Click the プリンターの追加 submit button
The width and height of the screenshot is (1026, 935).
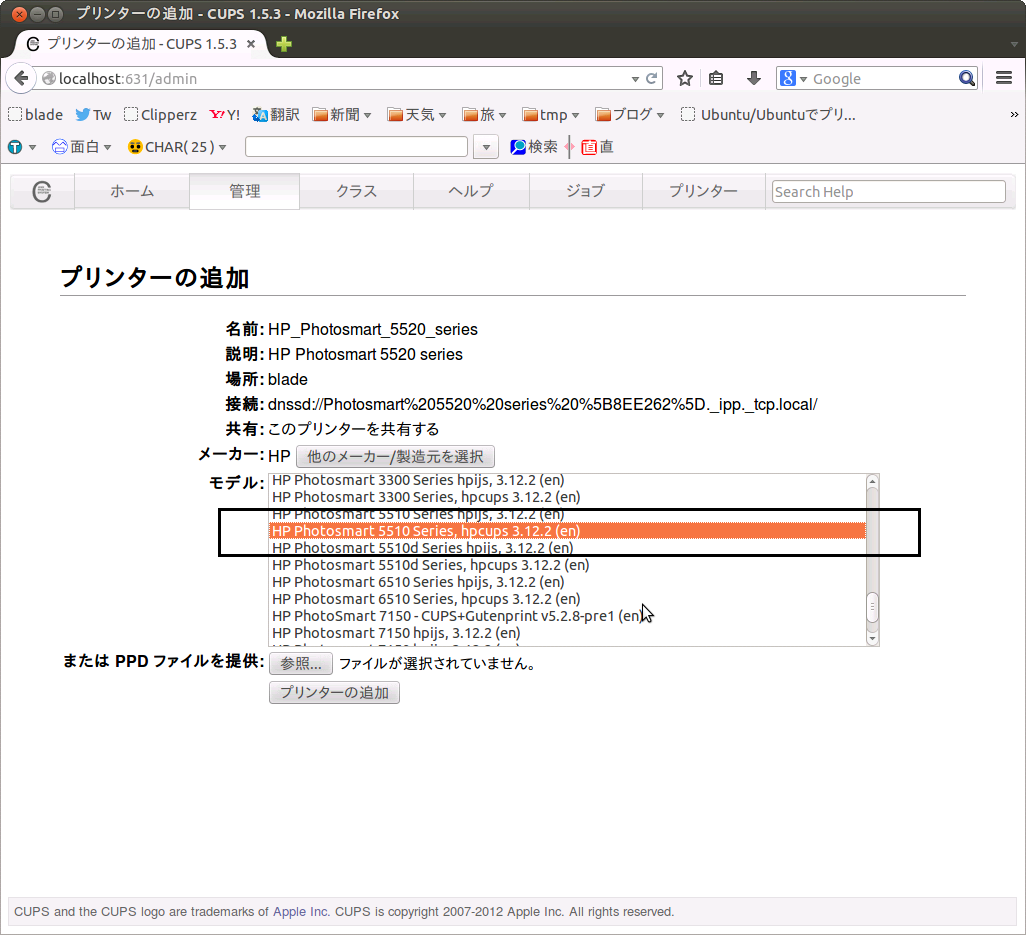334,692
